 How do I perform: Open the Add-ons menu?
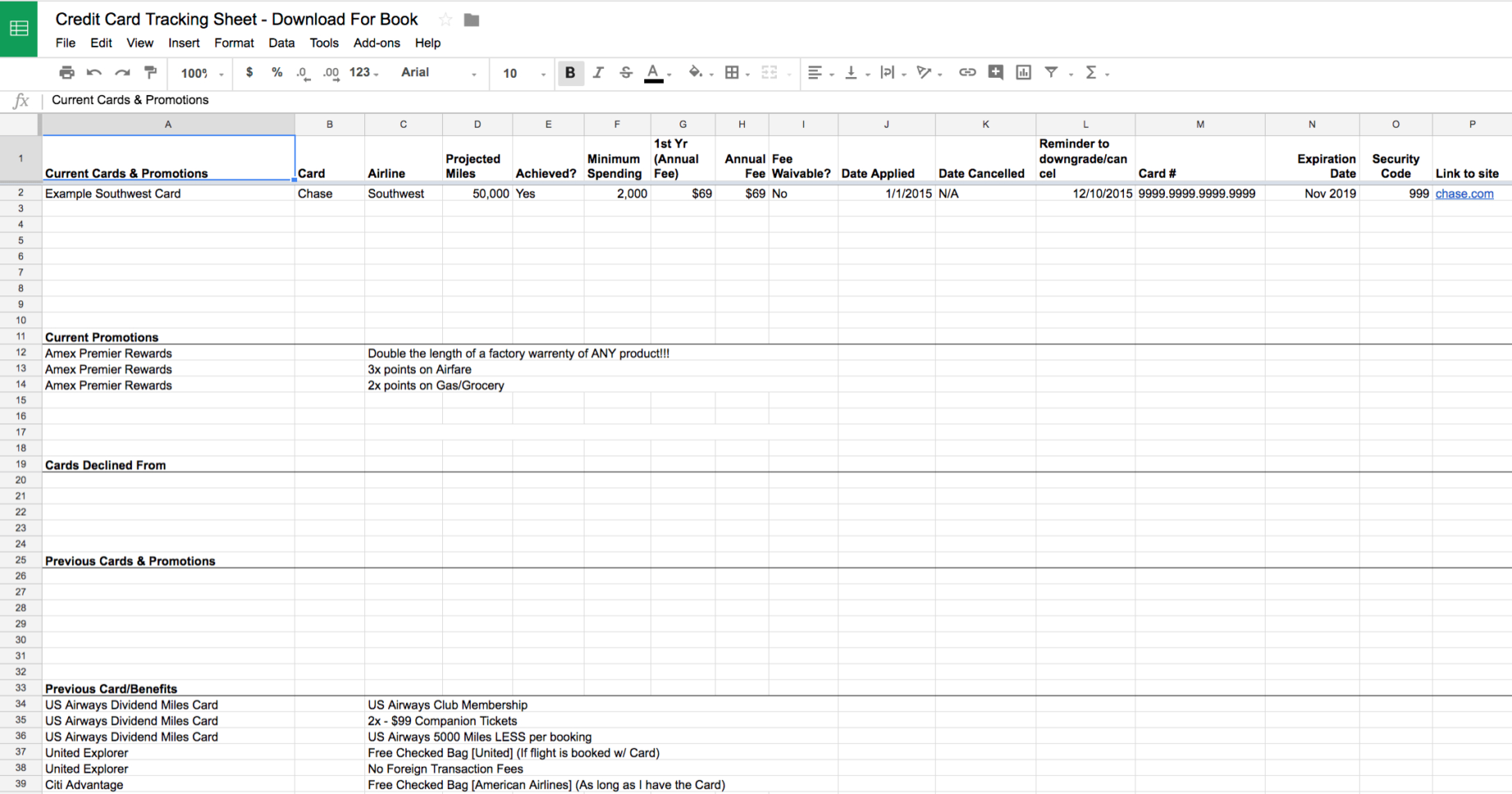coord(377,43)
